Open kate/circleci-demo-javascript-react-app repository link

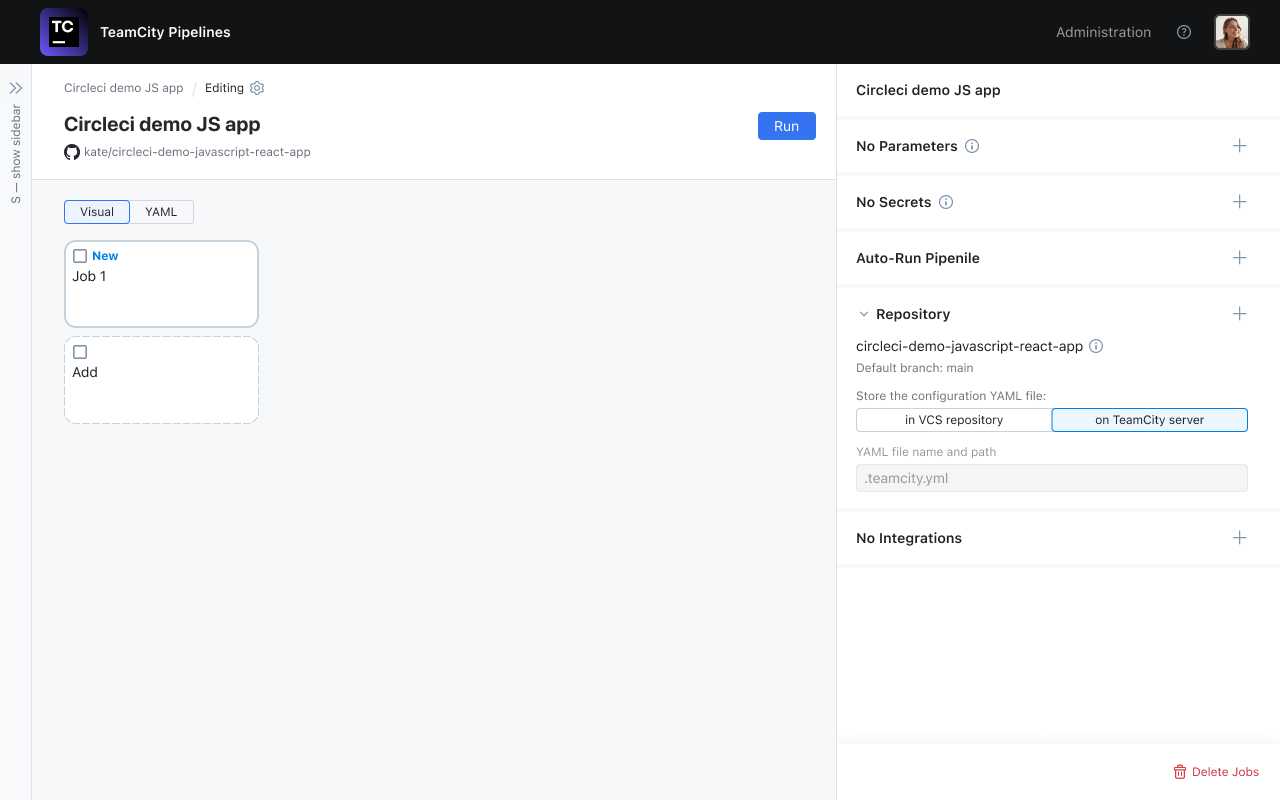(197, 152)
